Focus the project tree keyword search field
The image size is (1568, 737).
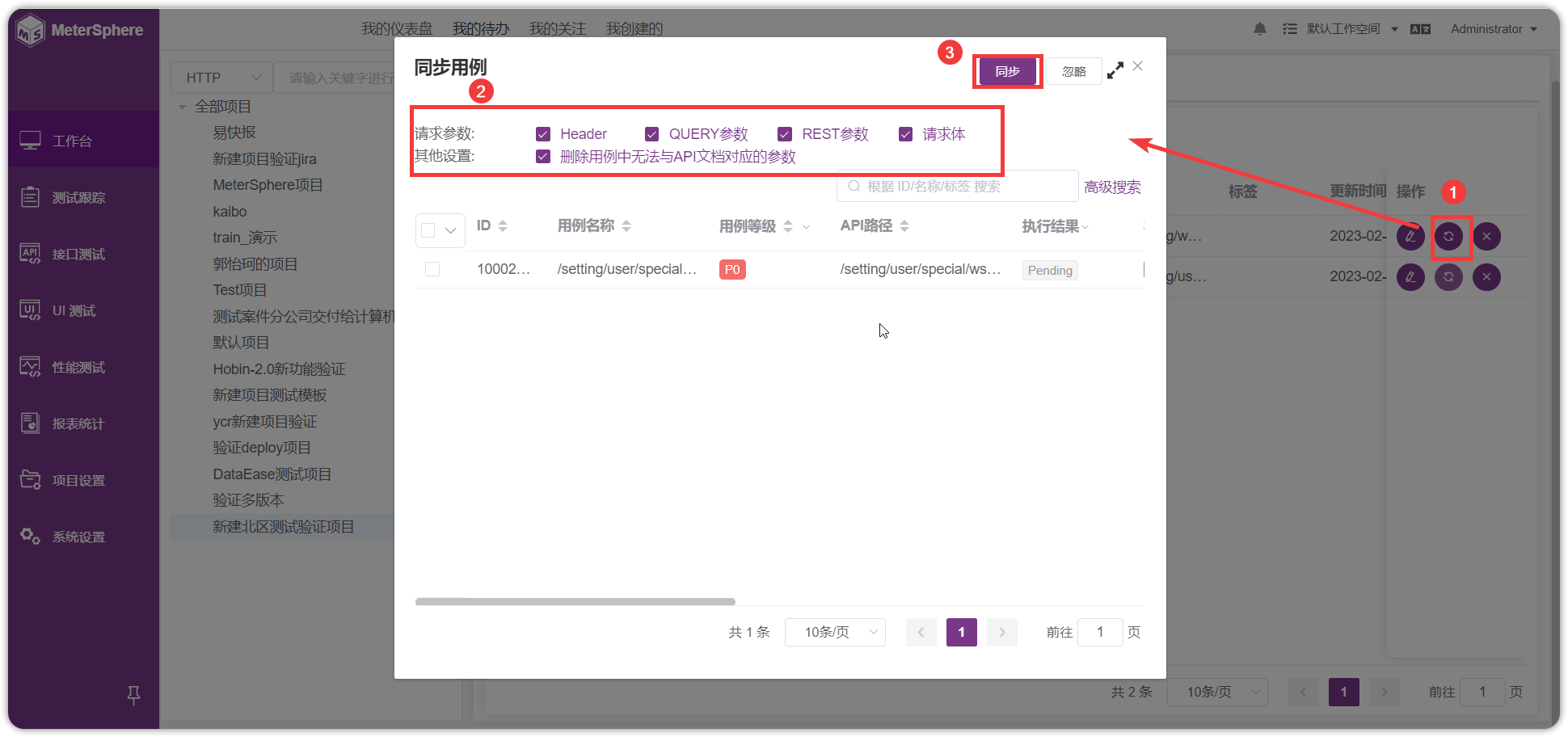pos(335,78)
